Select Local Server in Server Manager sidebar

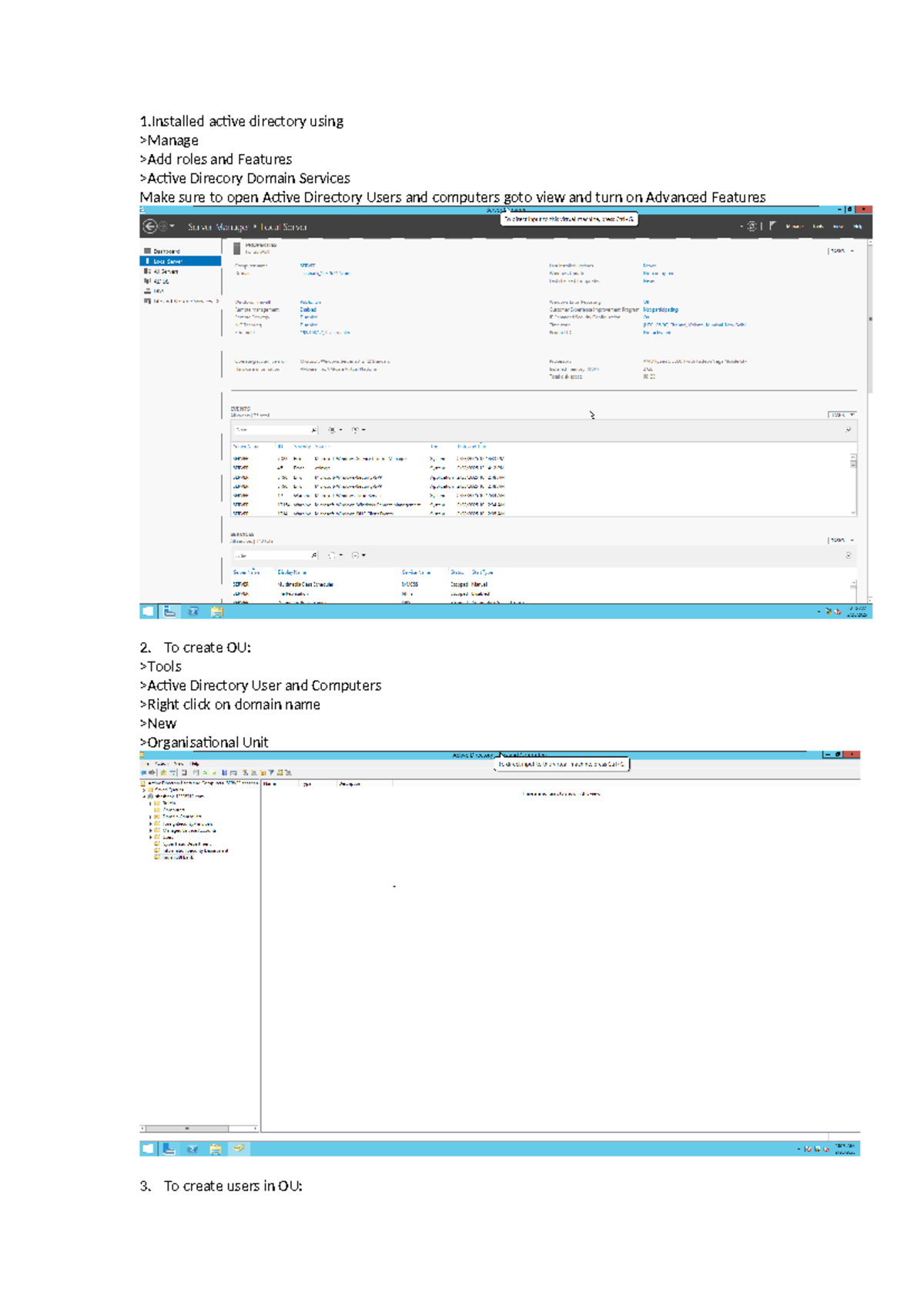181,261
